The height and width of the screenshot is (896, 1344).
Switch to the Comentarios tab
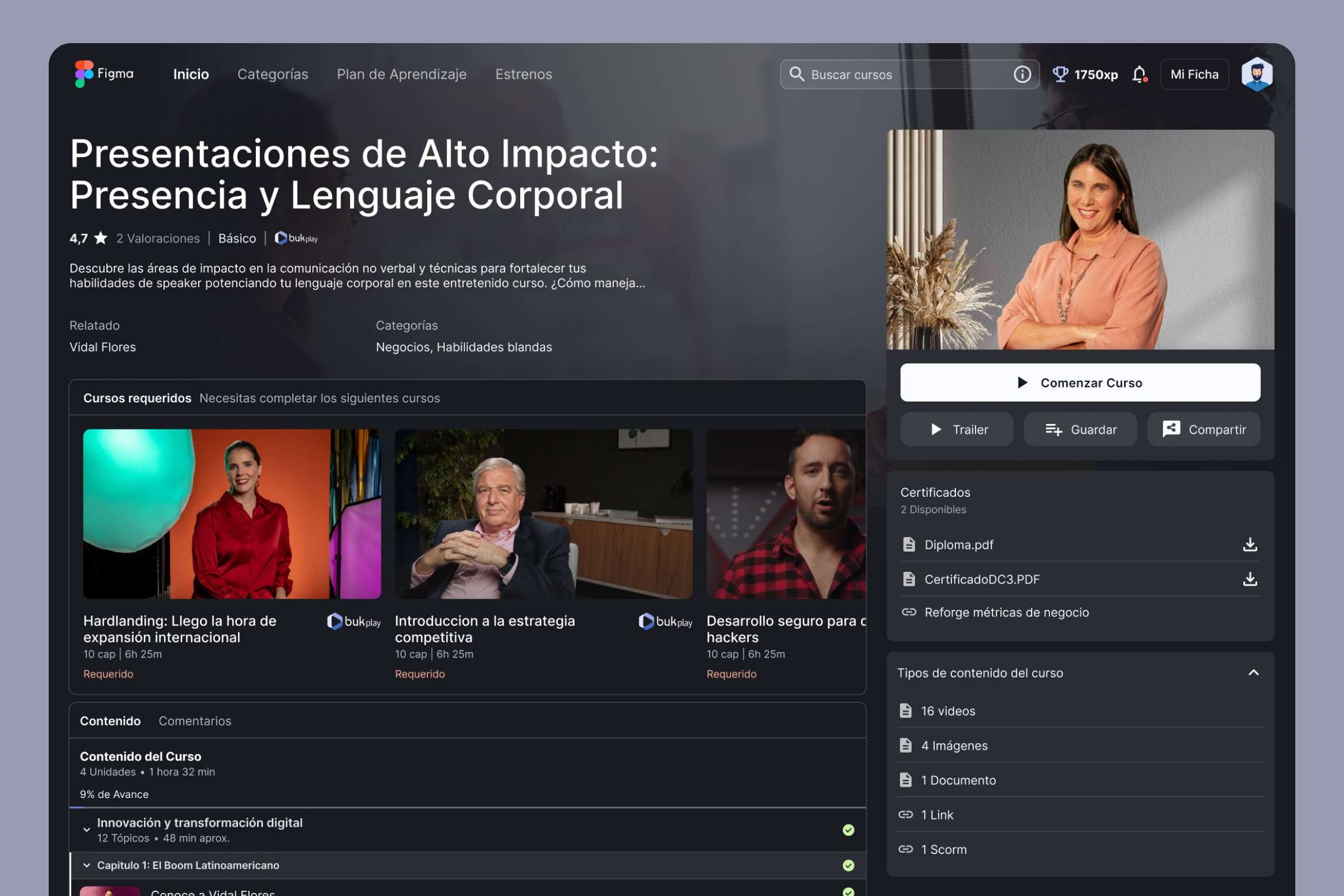click(195, 721)
